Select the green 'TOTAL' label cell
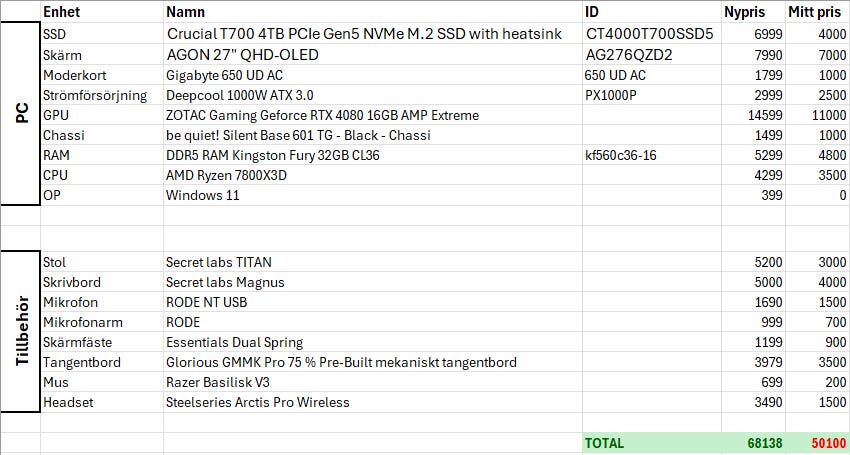Viewport: 850px width, 455px height. [652, 443]
